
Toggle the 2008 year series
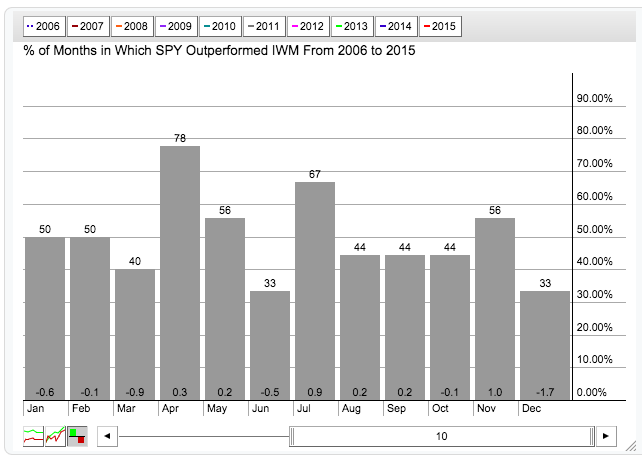pyautogui.click(x=132, y=27)
